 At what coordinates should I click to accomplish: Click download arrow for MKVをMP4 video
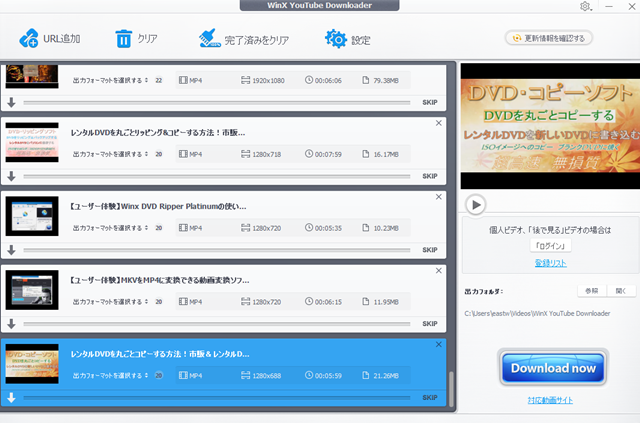pos(11,324)
